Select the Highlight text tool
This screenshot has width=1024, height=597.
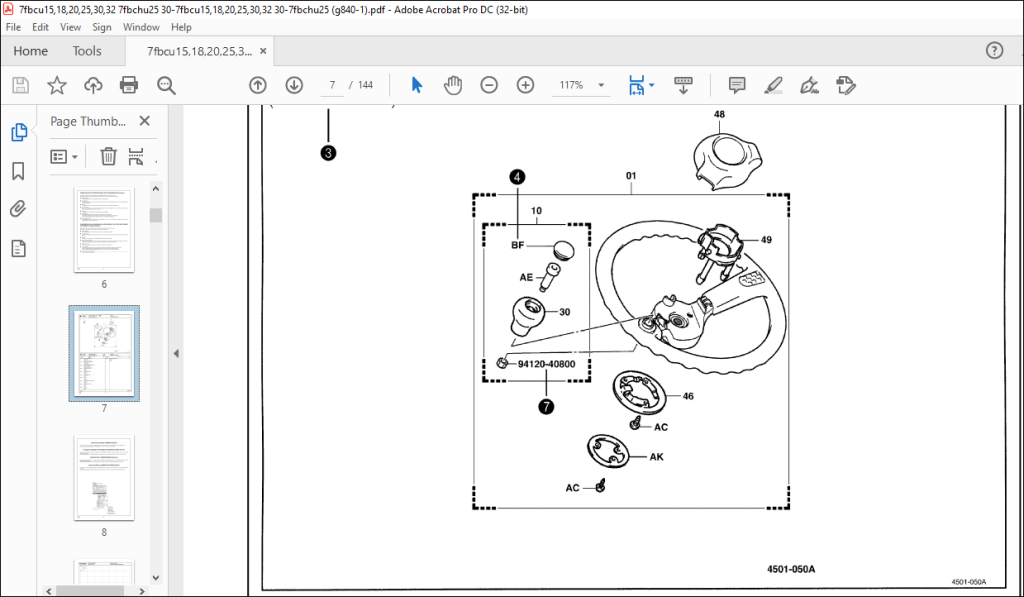[773, 85]
